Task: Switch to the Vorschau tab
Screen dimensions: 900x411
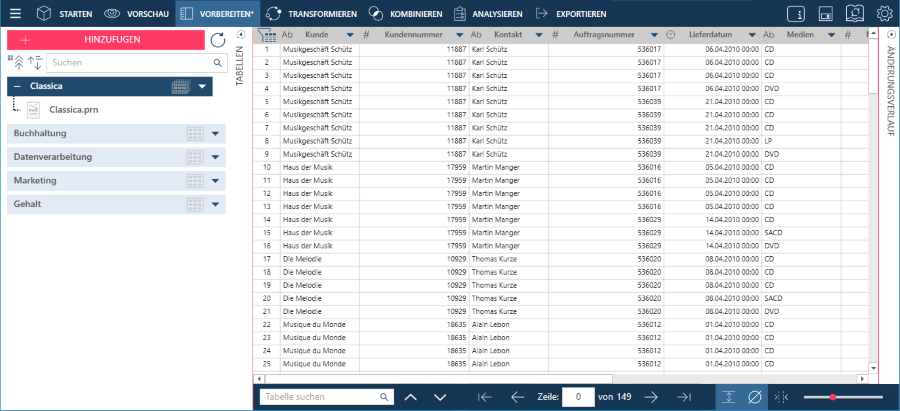Action: [x=138, y=14]
